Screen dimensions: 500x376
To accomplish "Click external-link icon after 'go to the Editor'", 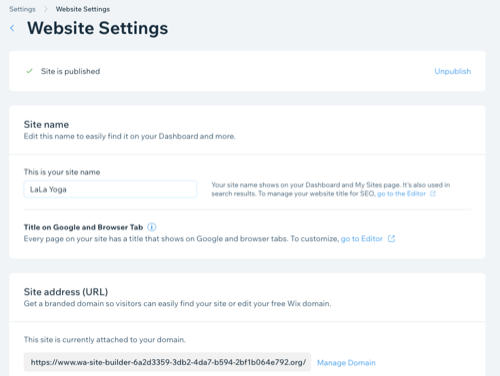I will (433, 194).
